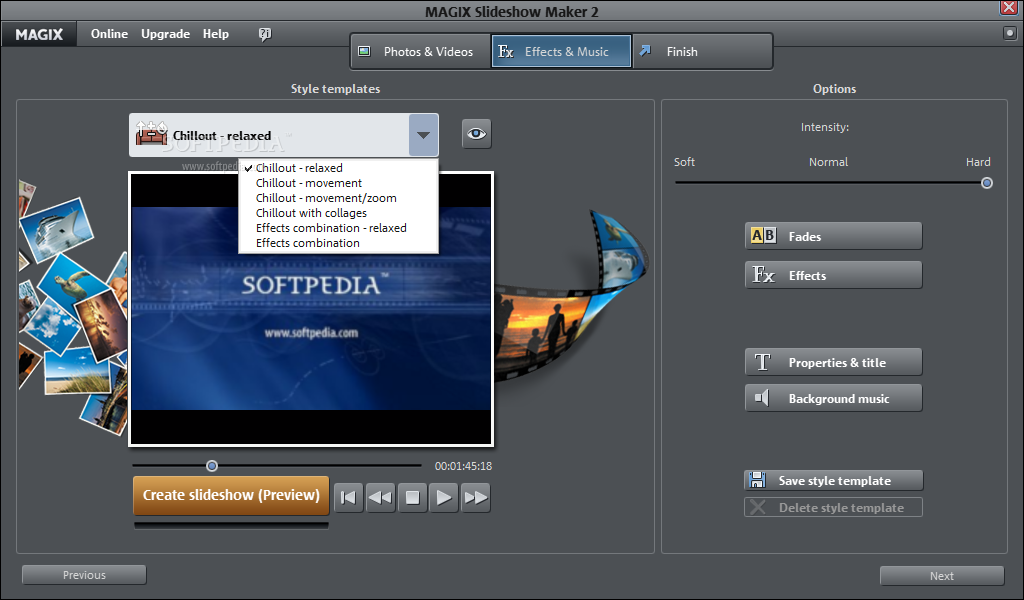Open the Online menu

[x=109, y=34]
